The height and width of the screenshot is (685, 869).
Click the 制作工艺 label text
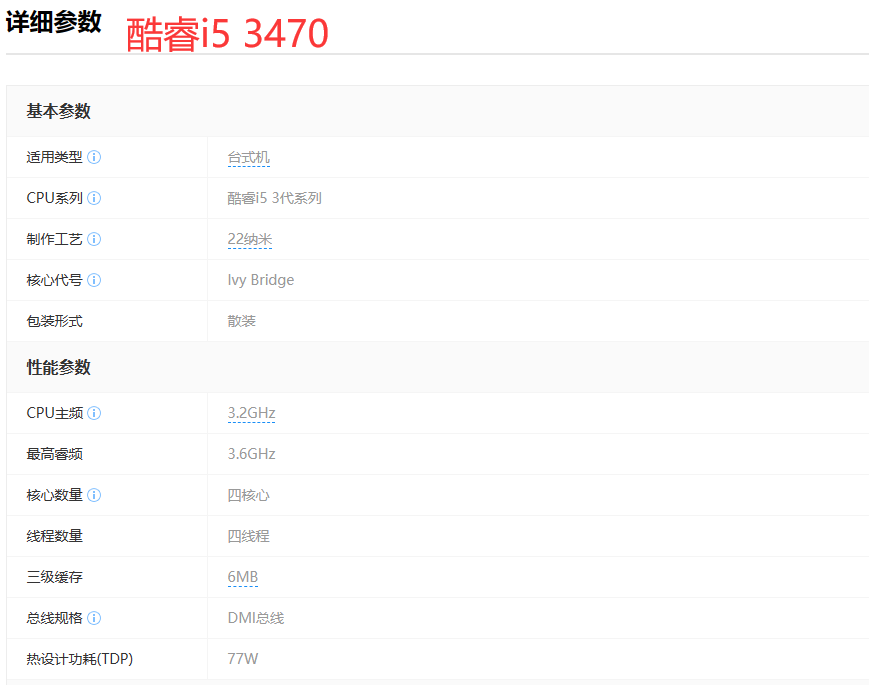55,239
